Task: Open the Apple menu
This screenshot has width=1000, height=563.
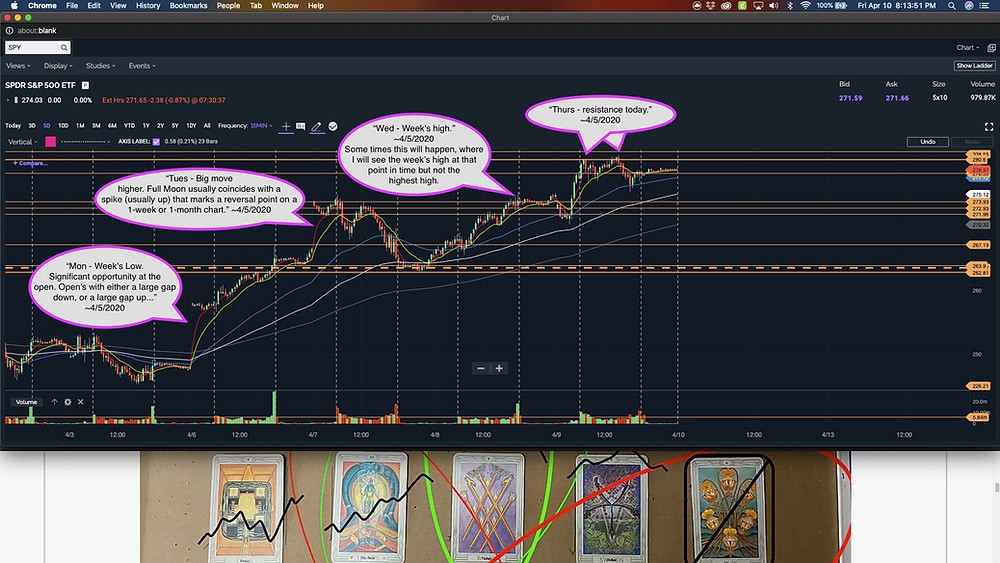Action: click(x=14, y=5)
